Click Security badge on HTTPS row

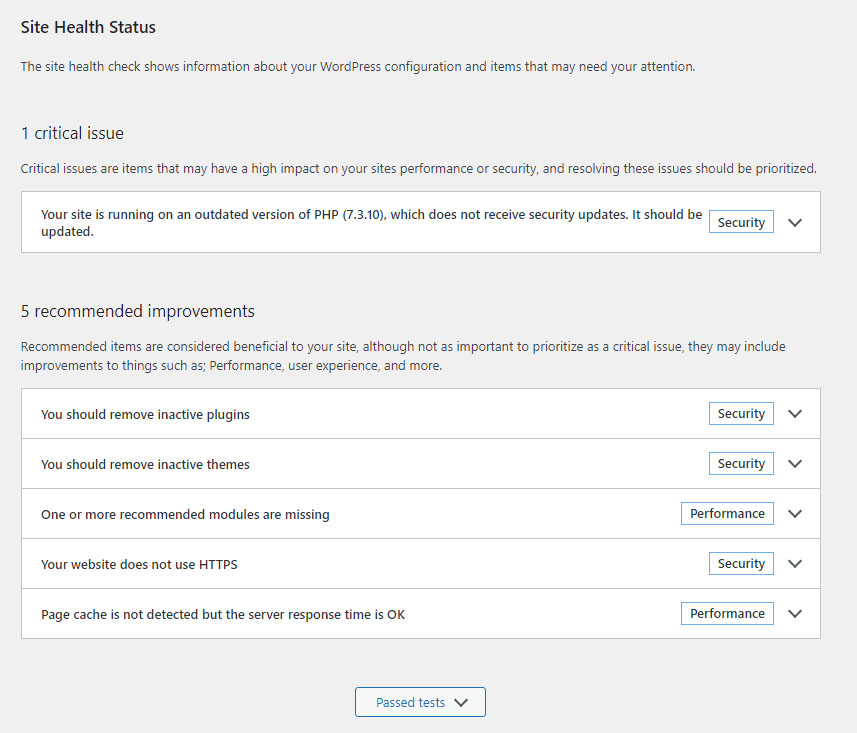741,564
